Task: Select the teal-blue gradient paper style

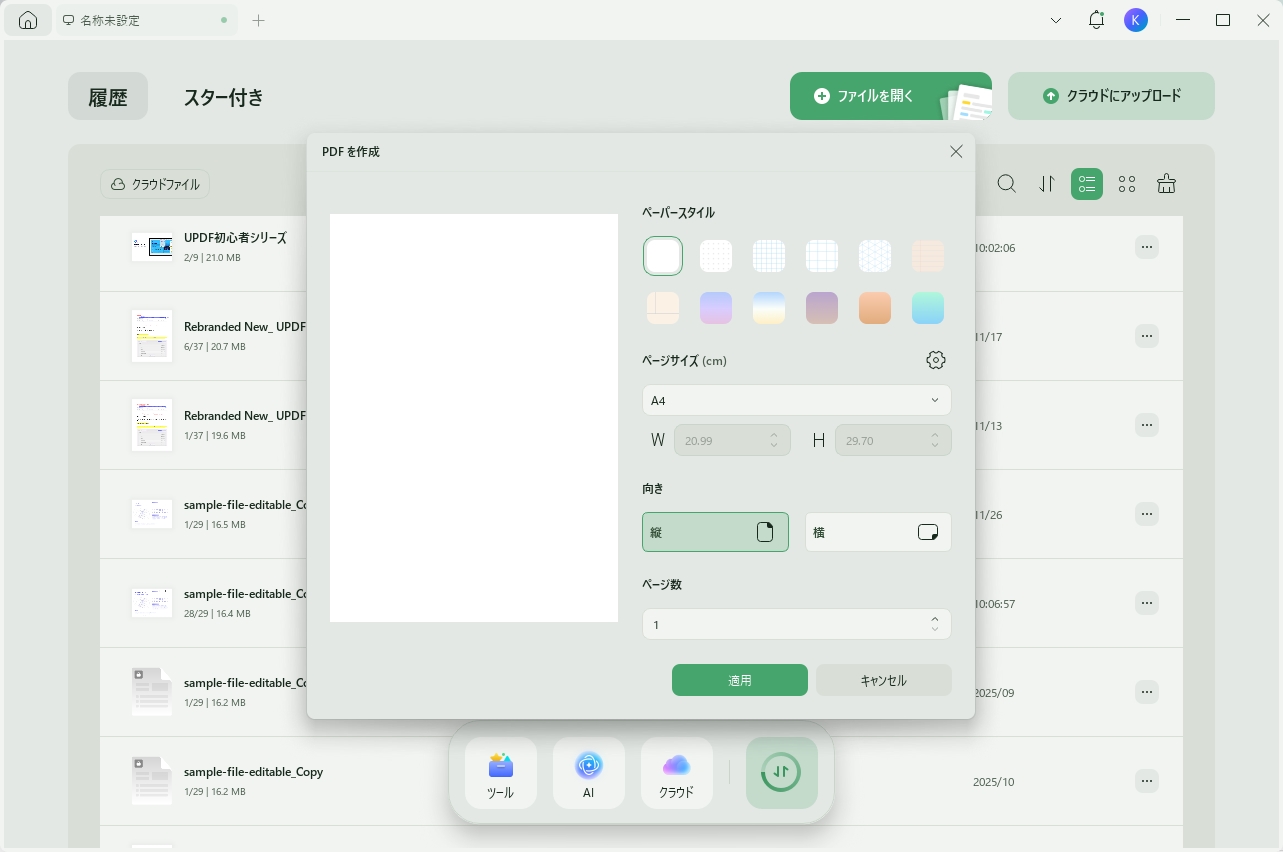Action: (x=928, y=308)
